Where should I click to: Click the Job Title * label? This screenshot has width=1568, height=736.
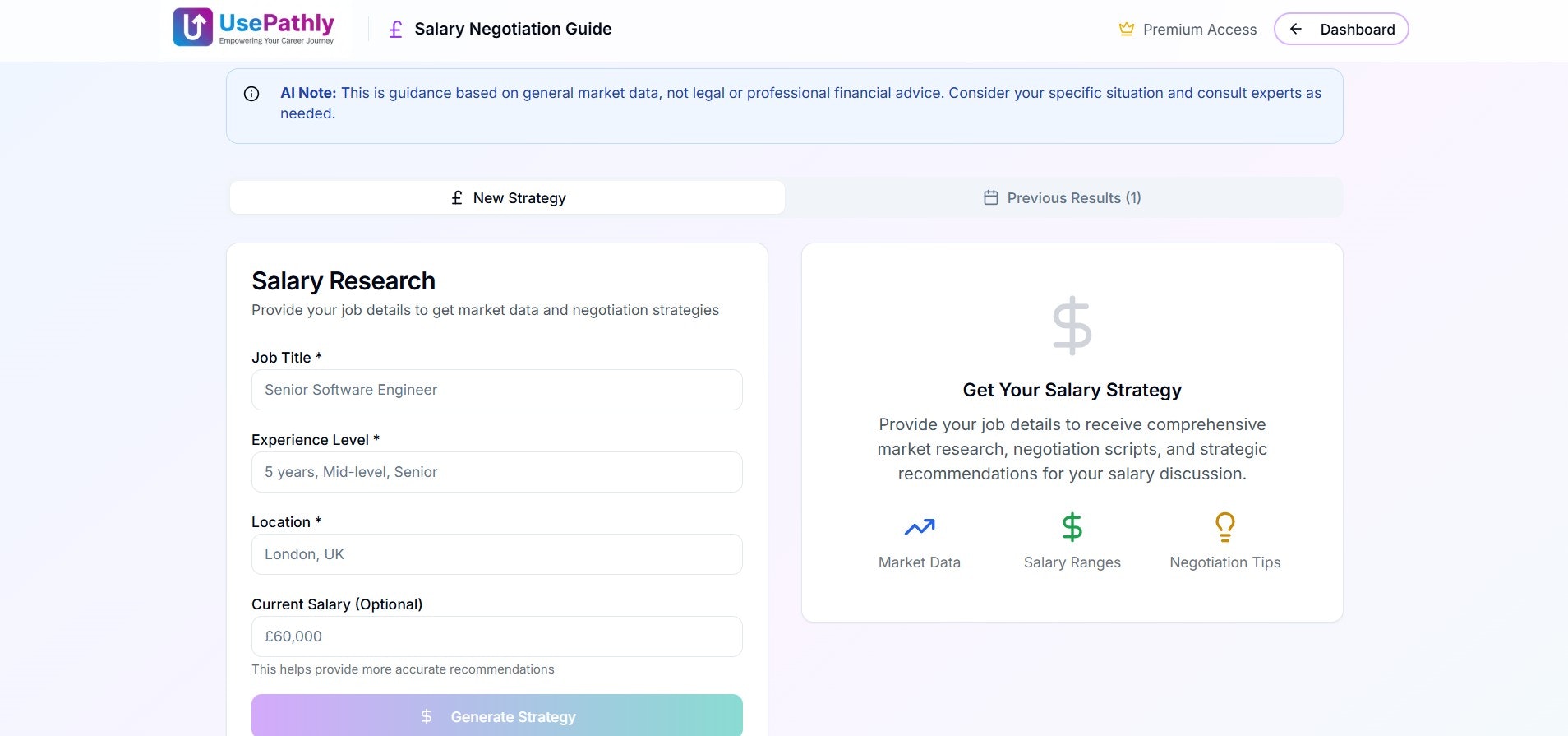287,358
